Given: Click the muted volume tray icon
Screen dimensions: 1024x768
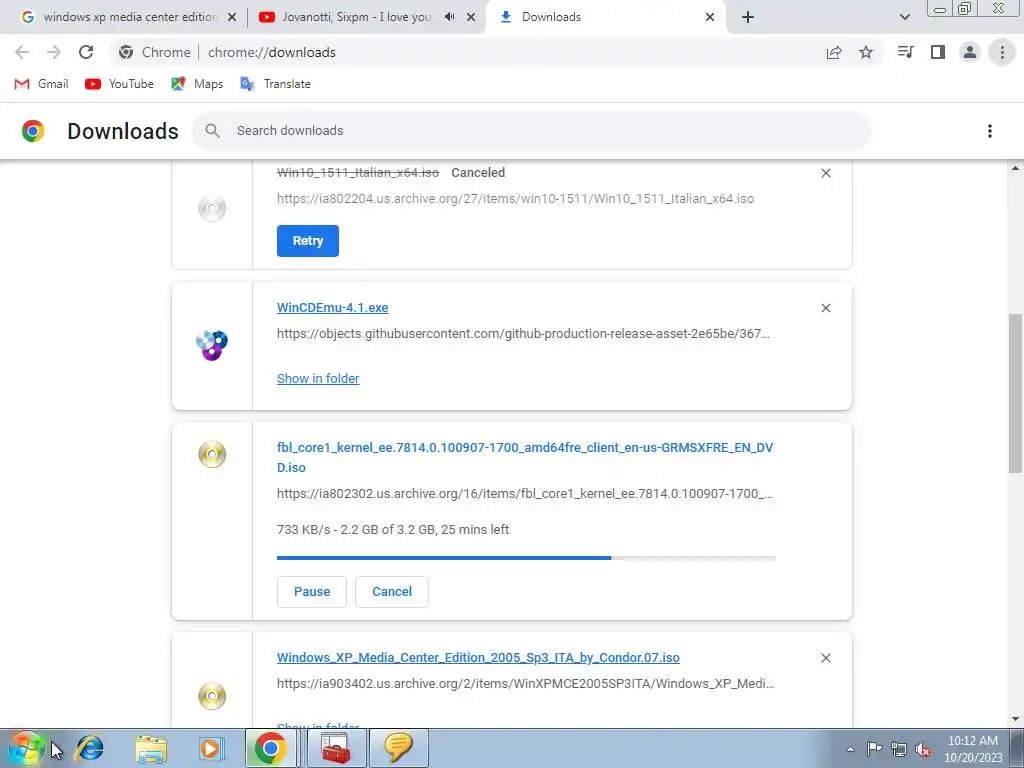Looking at the screenshot, I should pyautogui.click(x=923, y=750).
